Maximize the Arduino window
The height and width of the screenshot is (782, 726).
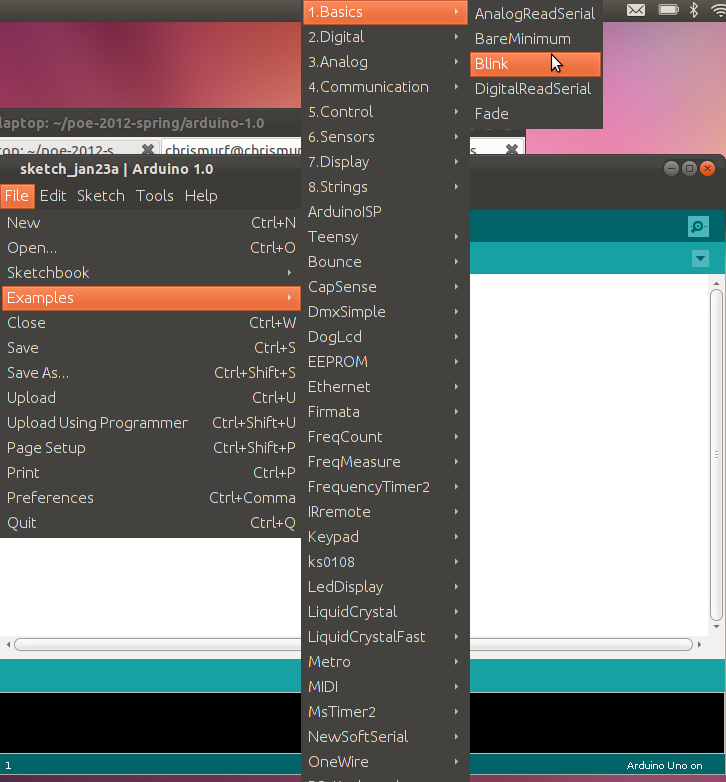(x=690, y=169)
